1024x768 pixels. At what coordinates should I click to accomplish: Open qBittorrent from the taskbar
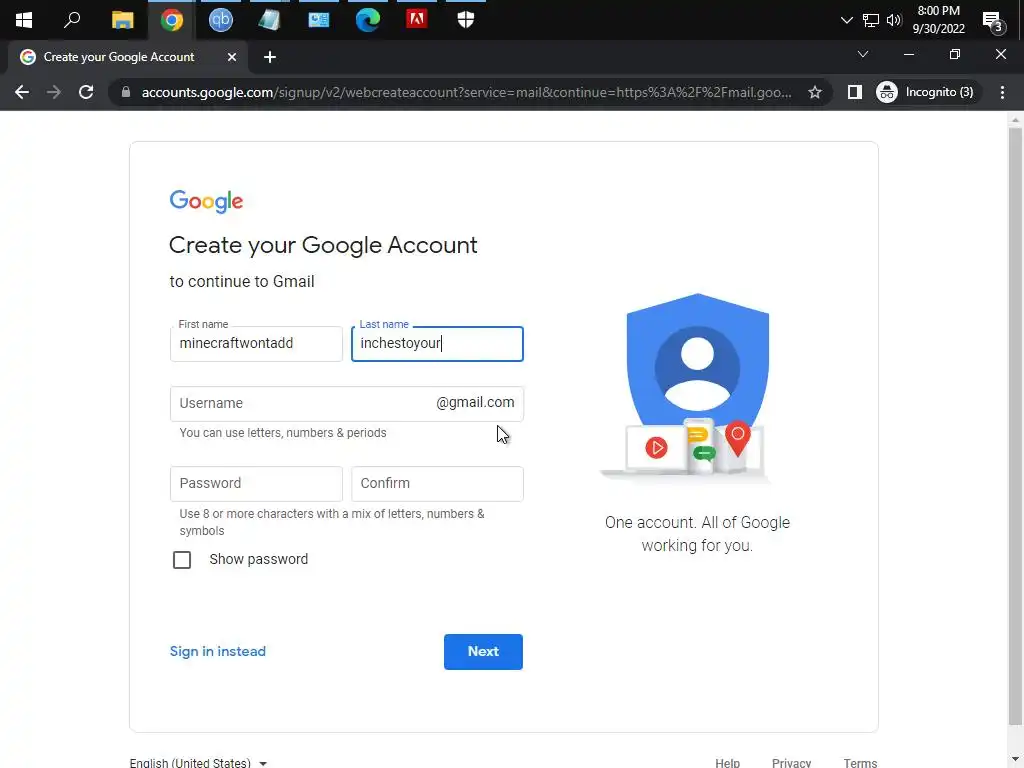[221, 20]
